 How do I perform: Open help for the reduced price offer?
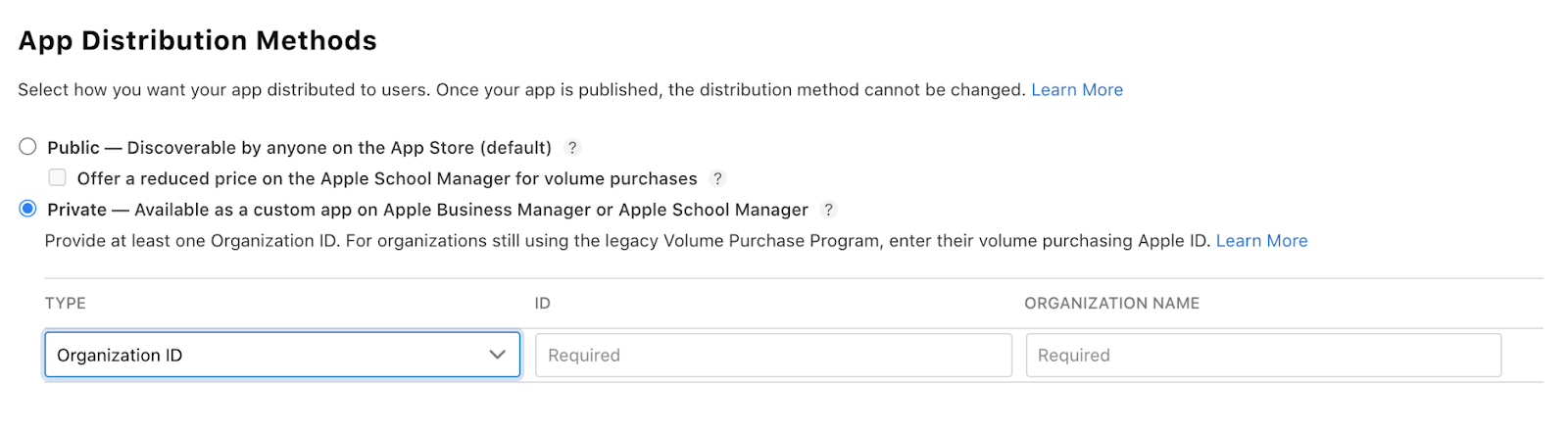717,178
